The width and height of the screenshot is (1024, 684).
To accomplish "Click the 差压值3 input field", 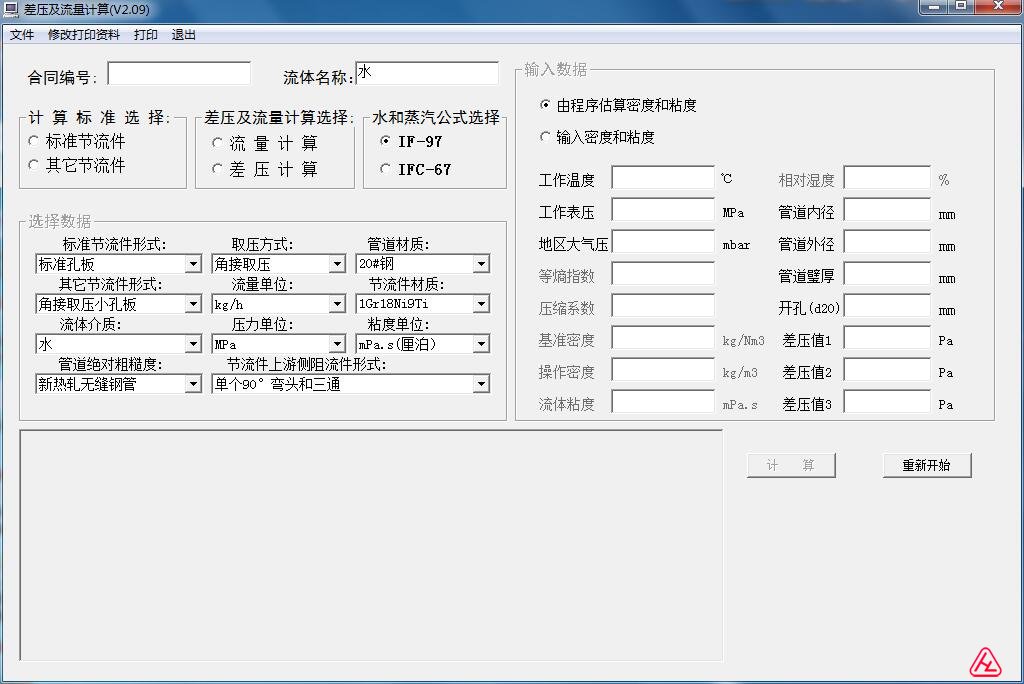I will pyautogui.click(x=887, y=402).
